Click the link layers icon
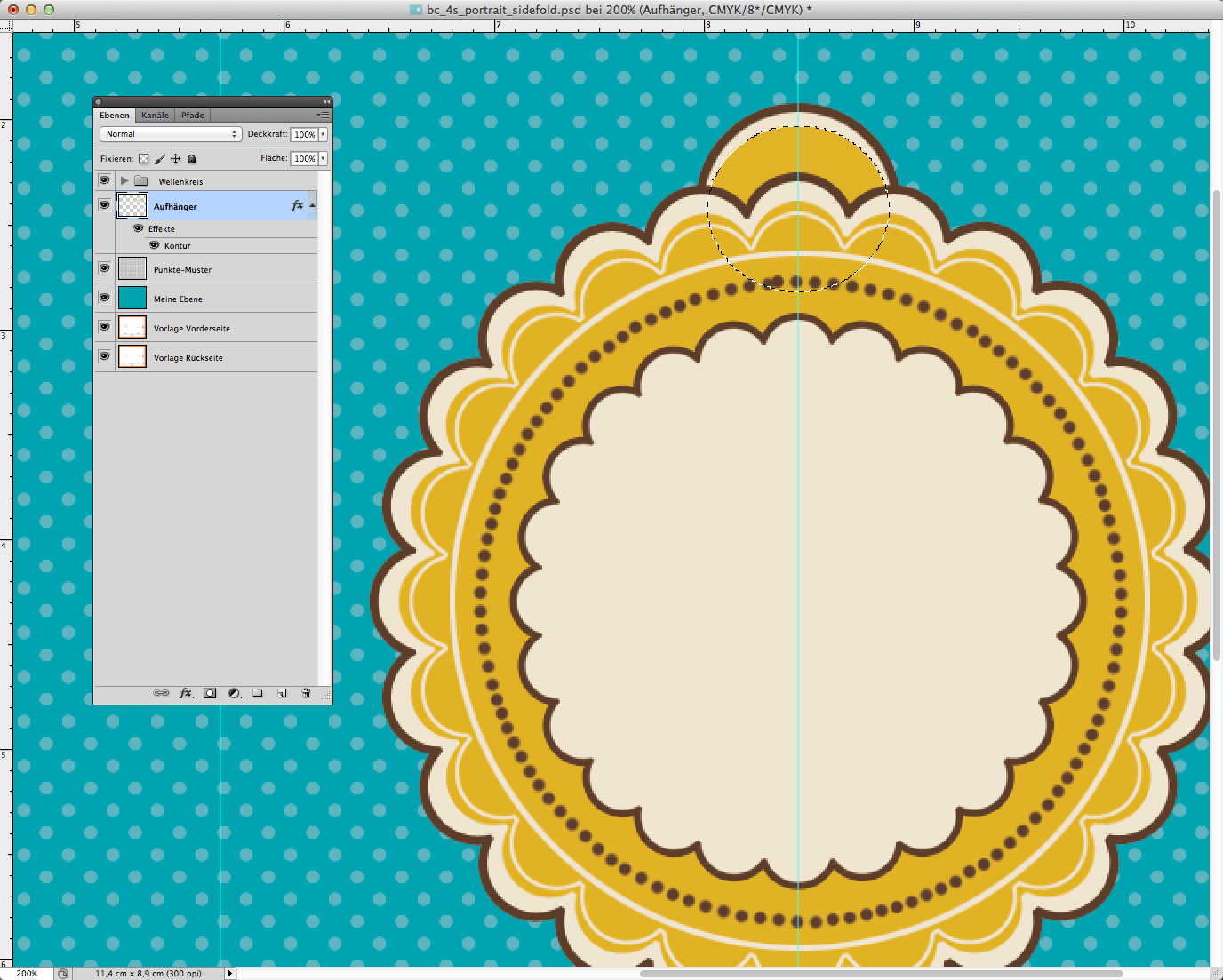This screenshot has width=1223, height=980. point(161,693)
